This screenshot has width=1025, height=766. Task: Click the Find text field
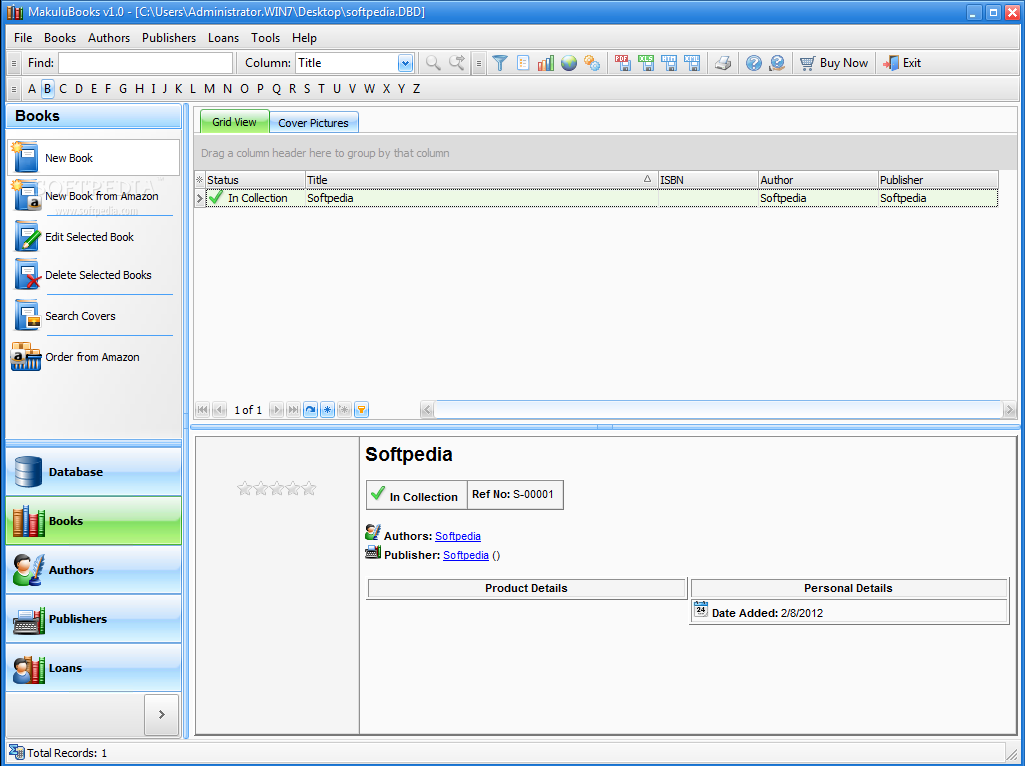pyautogui.click(x=145, y=63)
